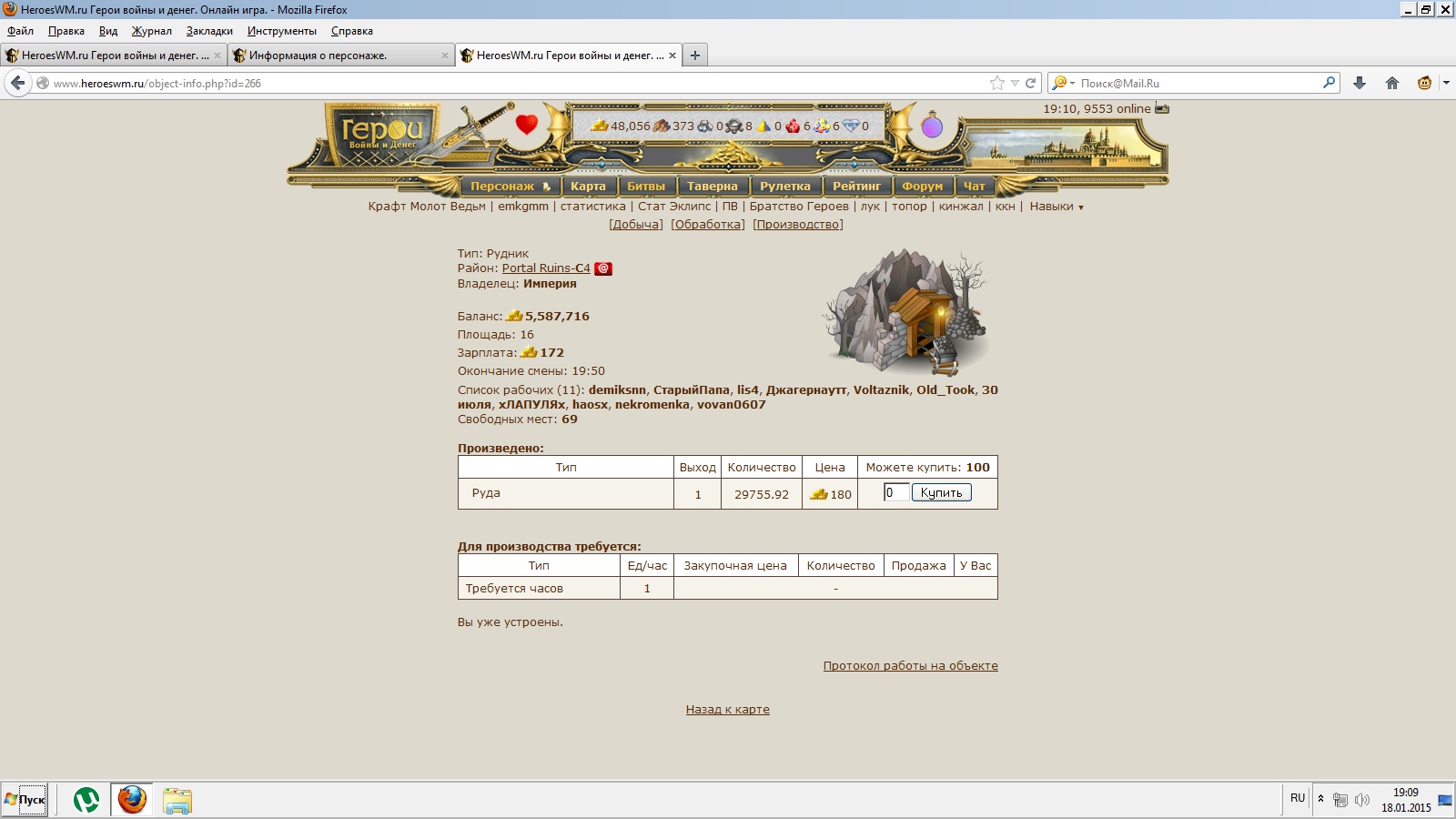Screen dimensions: 1456x819
Task: Show hidden tray icons arrow
Action: pos(1320,800)
